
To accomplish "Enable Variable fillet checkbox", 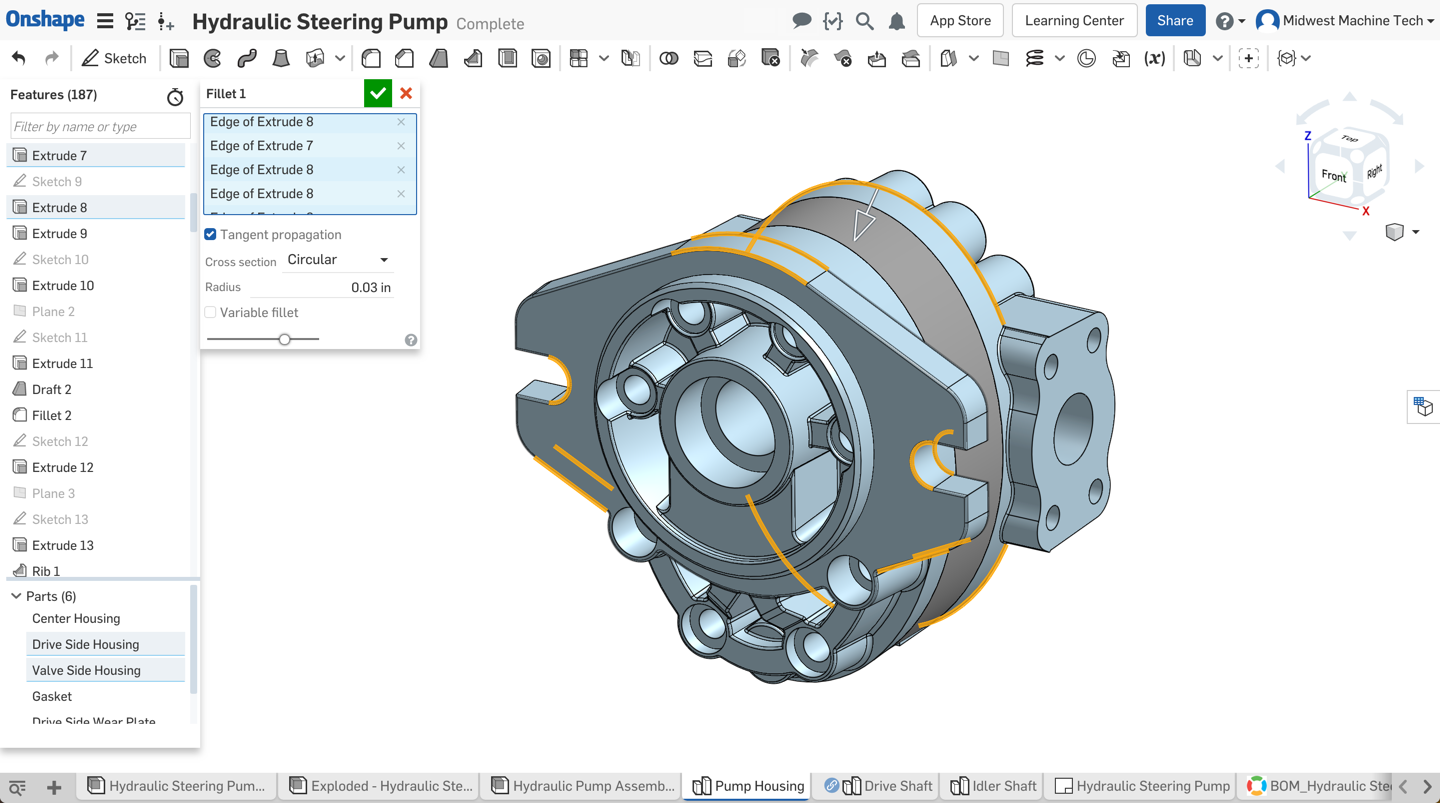I will [210, 313].
